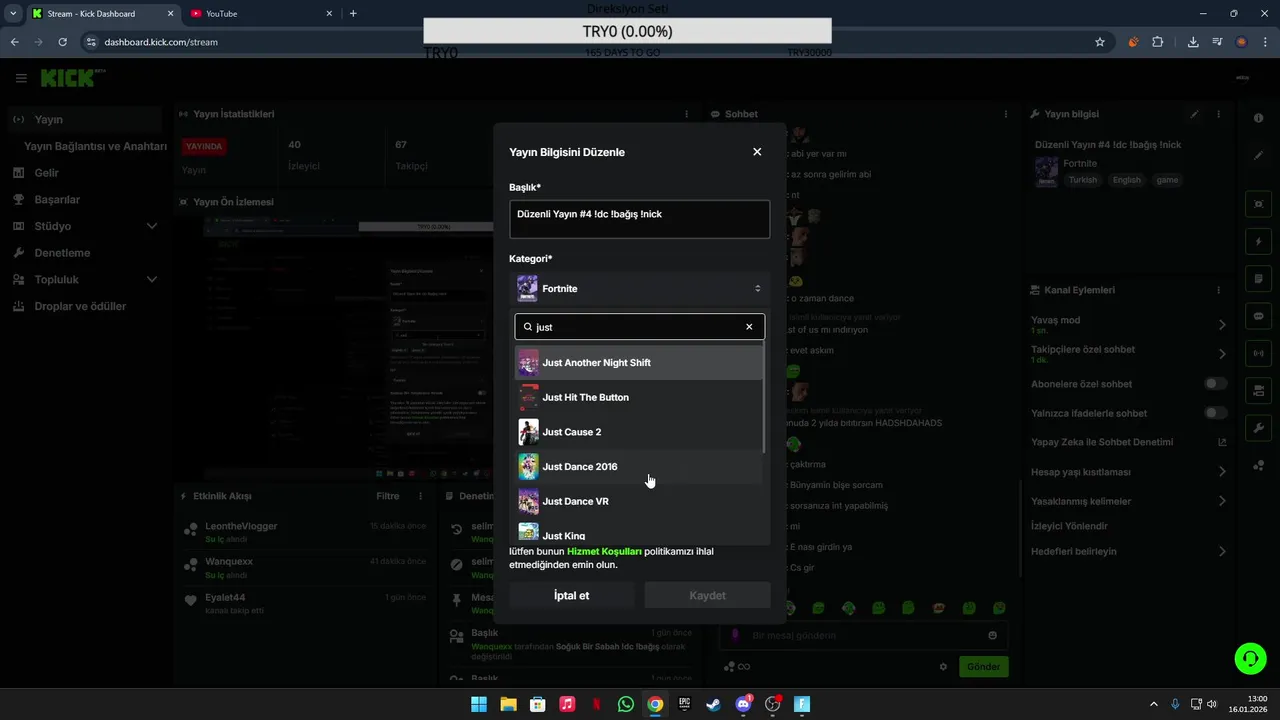This screenshot has width=1280, height=720.
Task: Select Just King category
Action: (x=639, y=533)
